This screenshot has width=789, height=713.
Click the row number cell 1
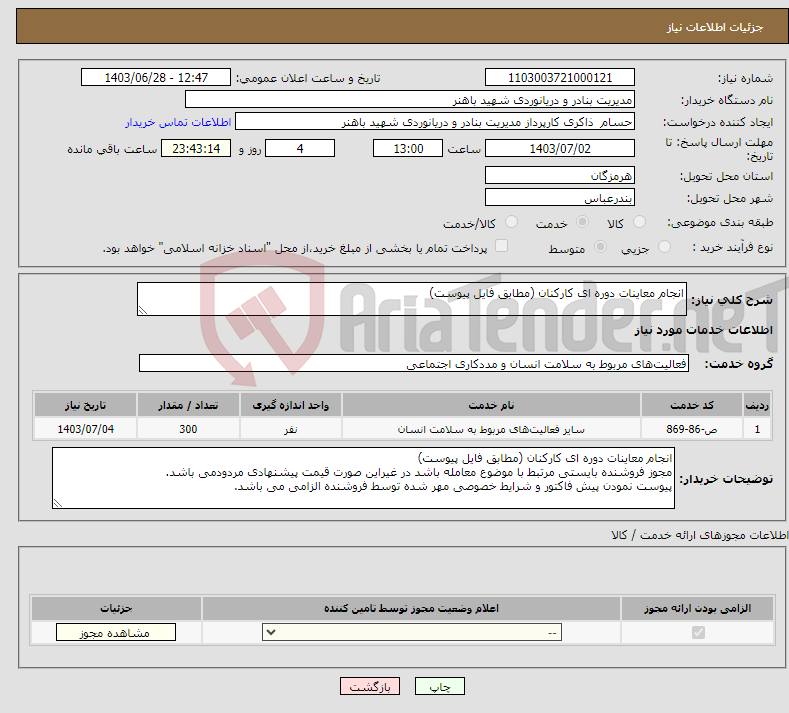point(757,429)
